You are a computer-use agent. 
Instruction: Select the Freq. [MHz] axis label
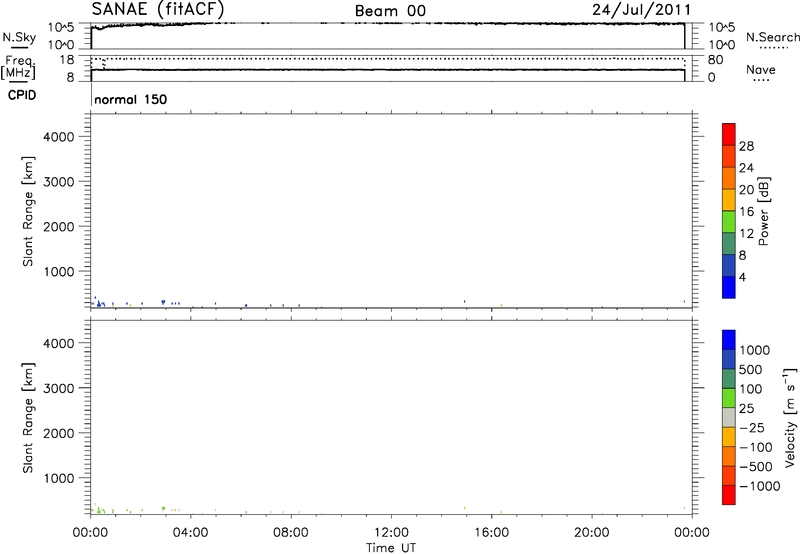(x=18, y=67)
